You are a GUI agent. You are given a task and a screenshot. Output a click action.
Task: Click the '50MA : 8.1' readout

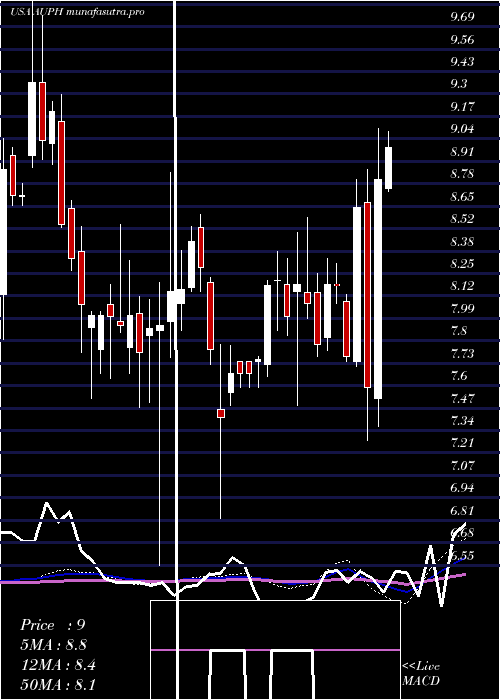[57, 685]
